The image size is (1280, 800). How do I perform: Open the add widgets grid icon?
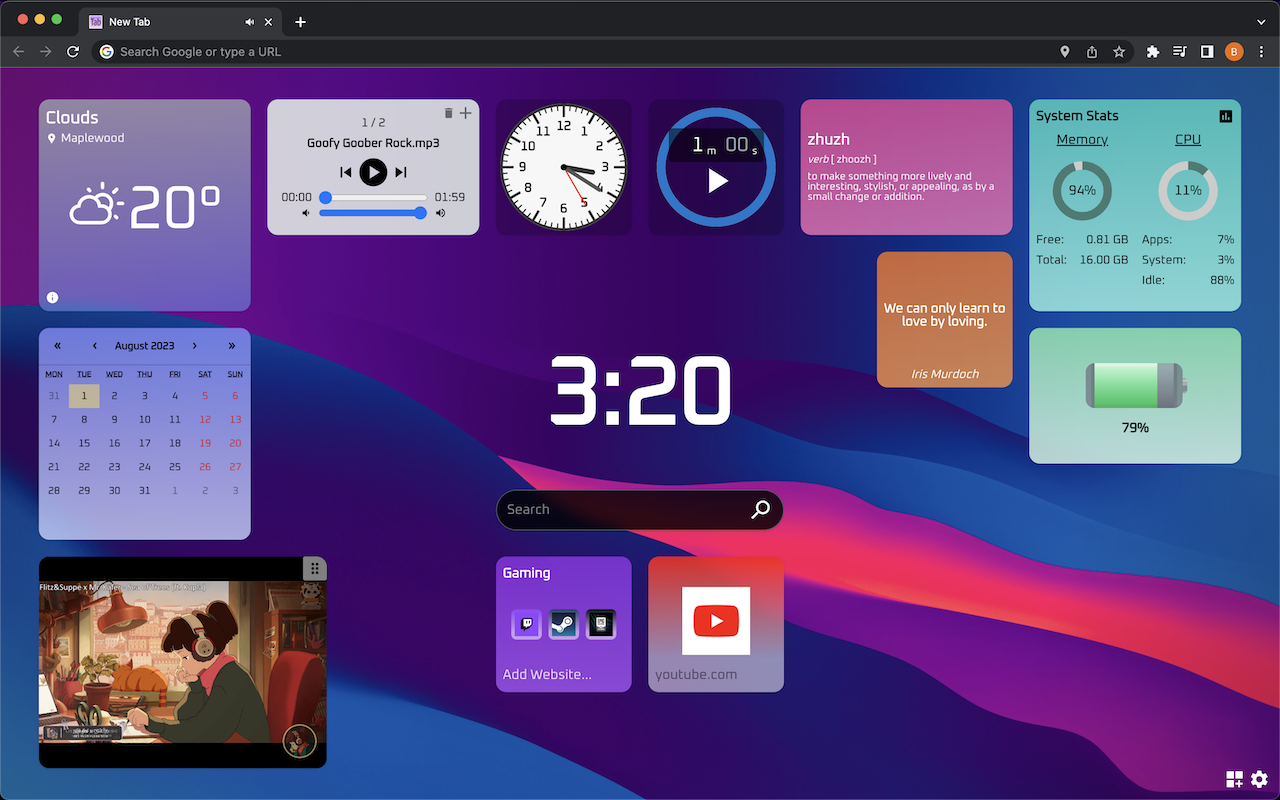coord(1234,779)
